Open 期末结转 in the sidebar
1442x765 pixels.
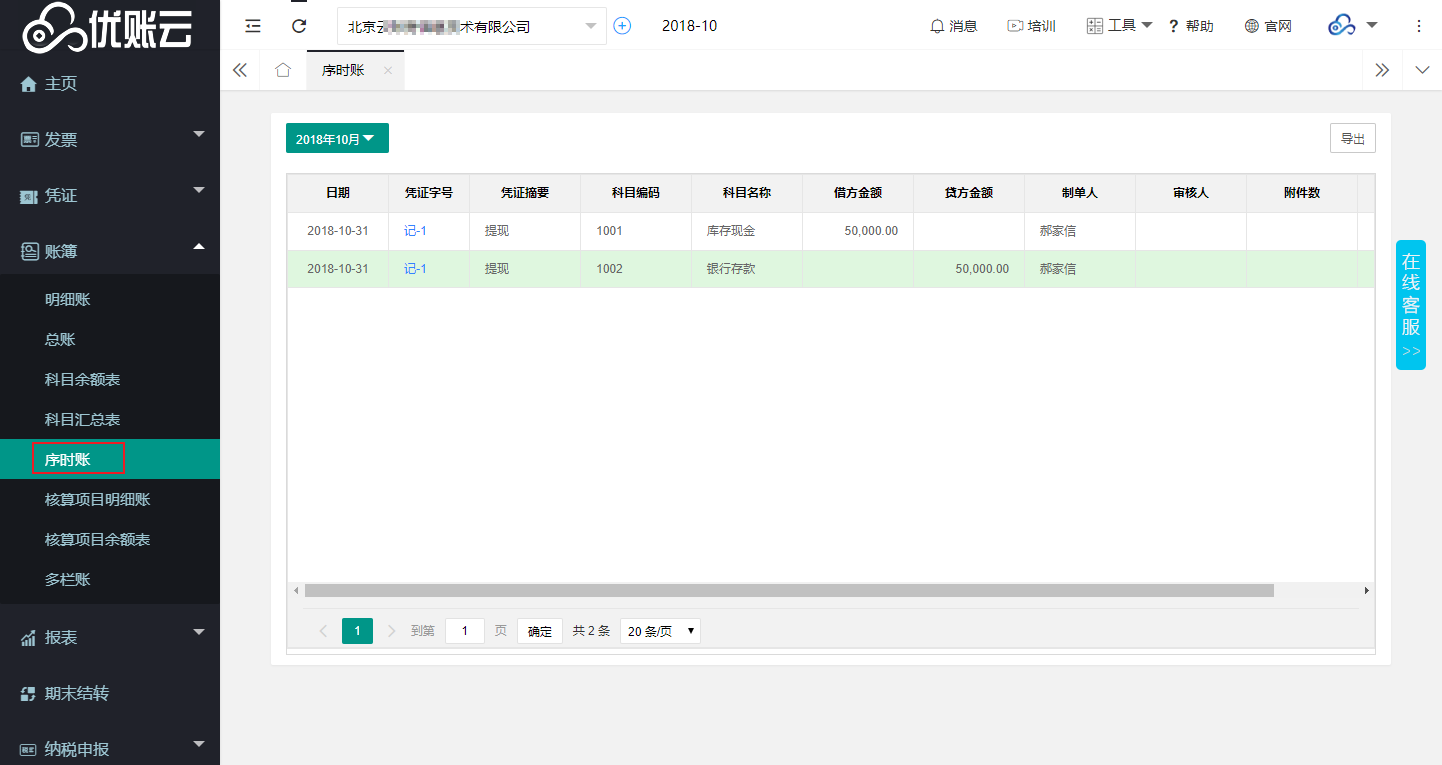(x=110, y=693)
